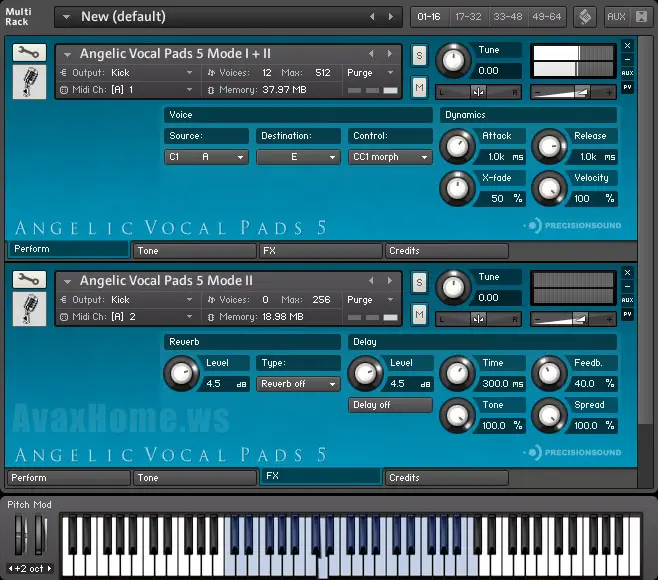Image resolution: width=658 pixels, height=580 pixels.
Task: Toggle AUX view in multi rack header
Action: (616, 17)
